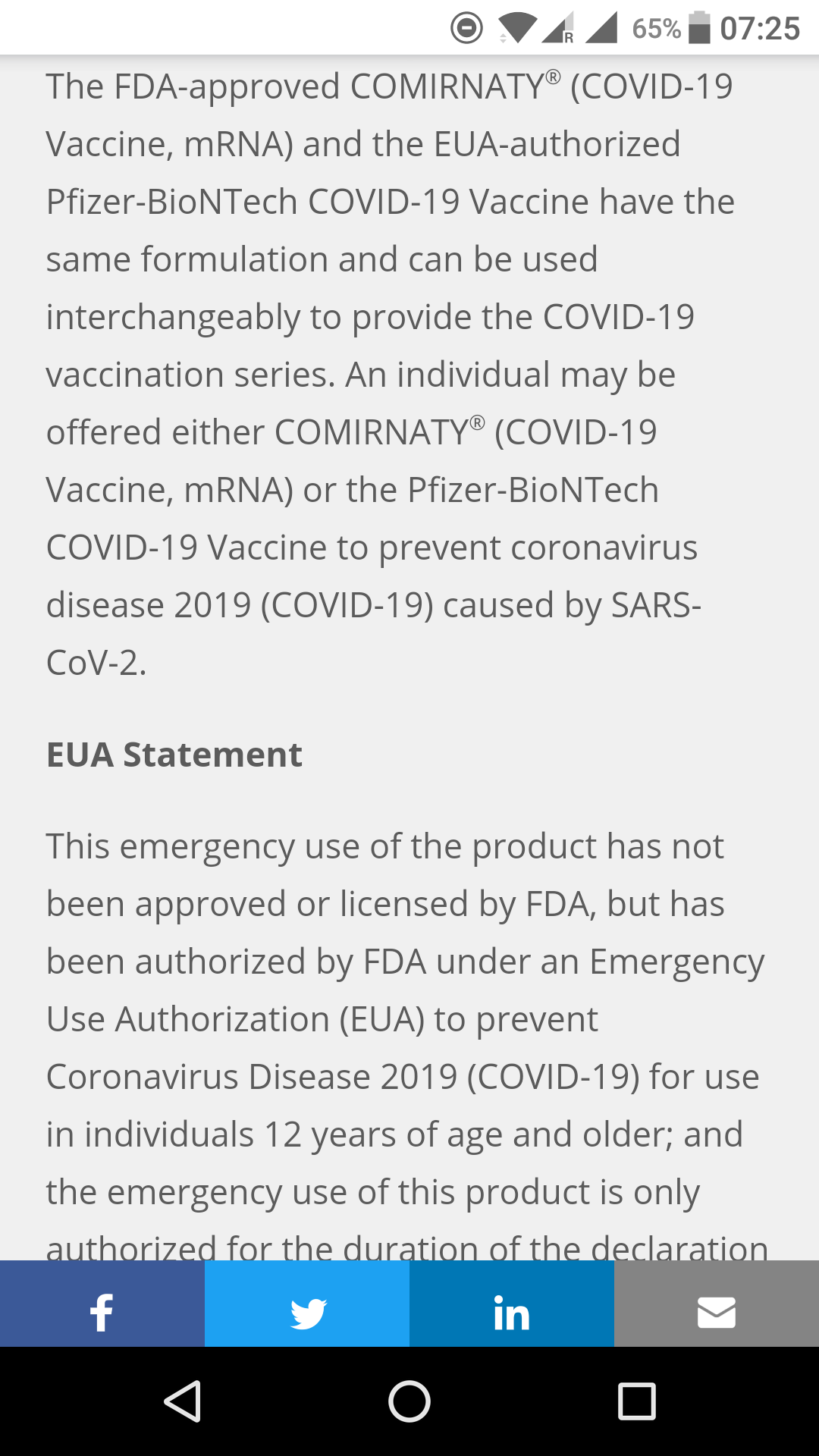This screenshot has height=1456, width=819.
Task: Tap the Android home circle button
Action: 409,1401
